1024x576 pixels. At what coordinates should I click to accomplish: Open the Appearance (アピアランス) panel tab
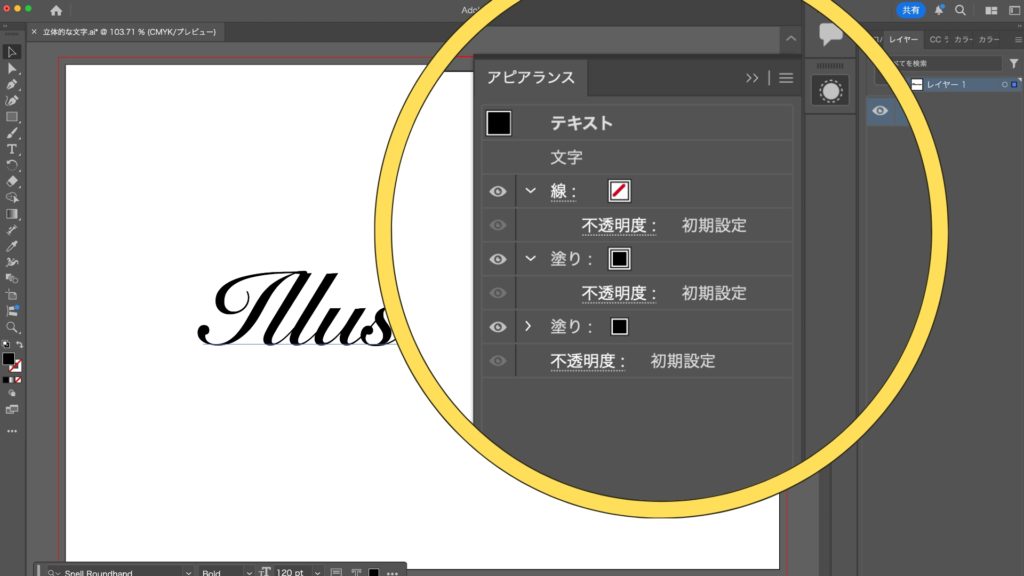(x=530, y=78)
